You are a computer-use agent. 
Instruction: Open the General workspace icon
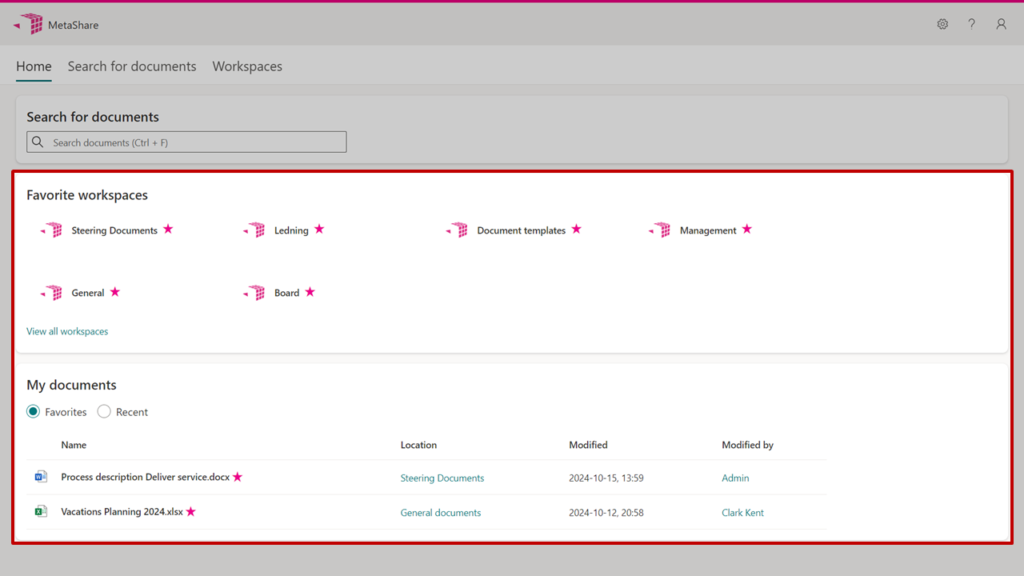pyautogui.click(x=52, y=293)
